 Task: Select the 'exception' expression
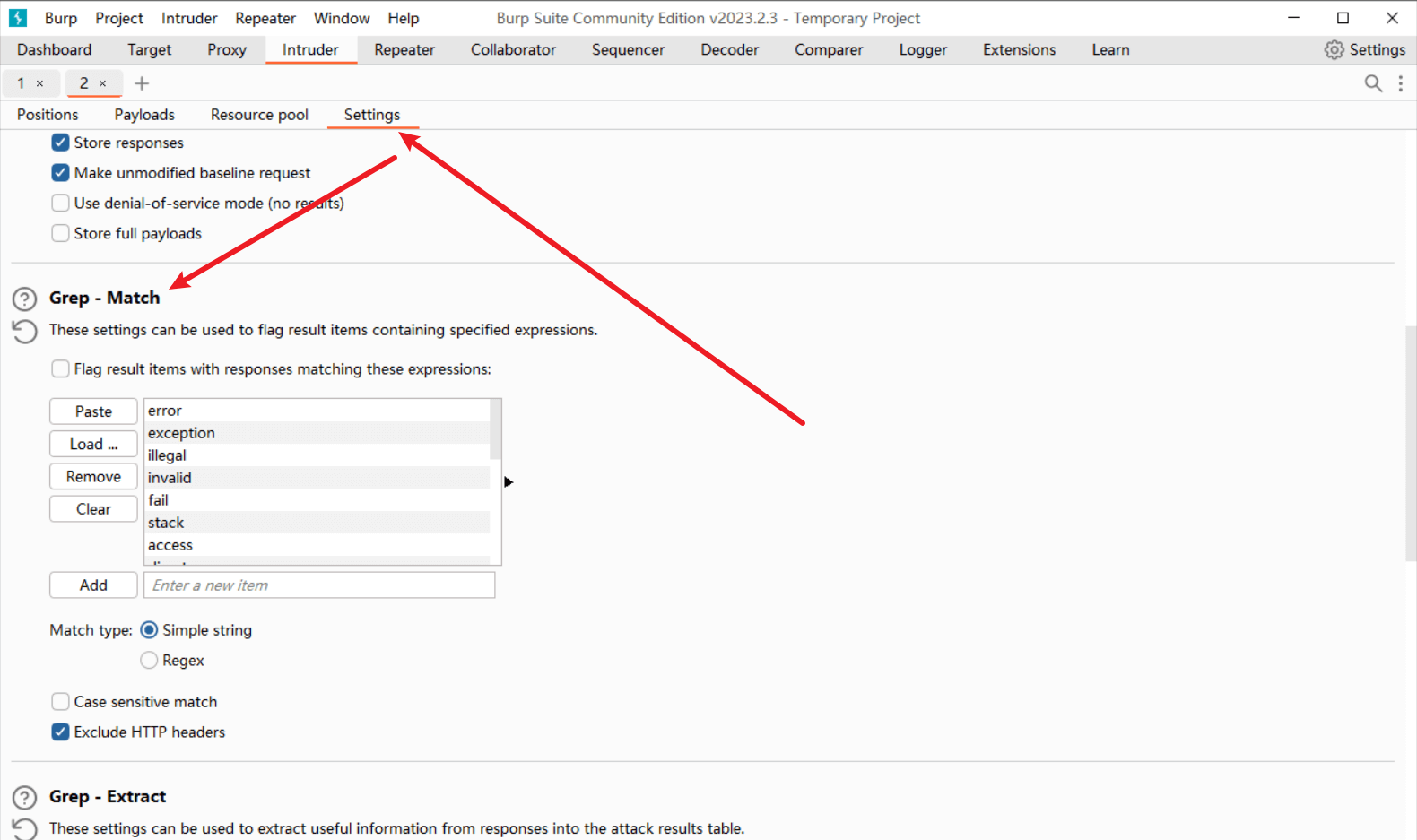[x=317, y=433]
